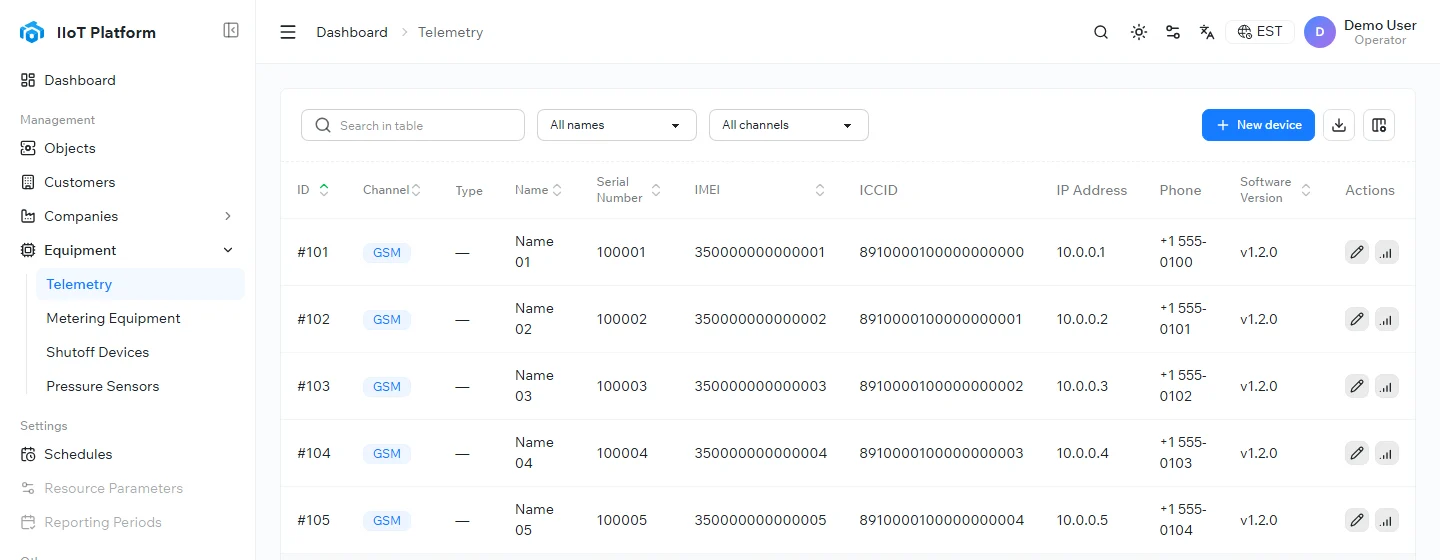
Task: Click IP address 10.0.0.5 cell
Action: (1083, 520)
